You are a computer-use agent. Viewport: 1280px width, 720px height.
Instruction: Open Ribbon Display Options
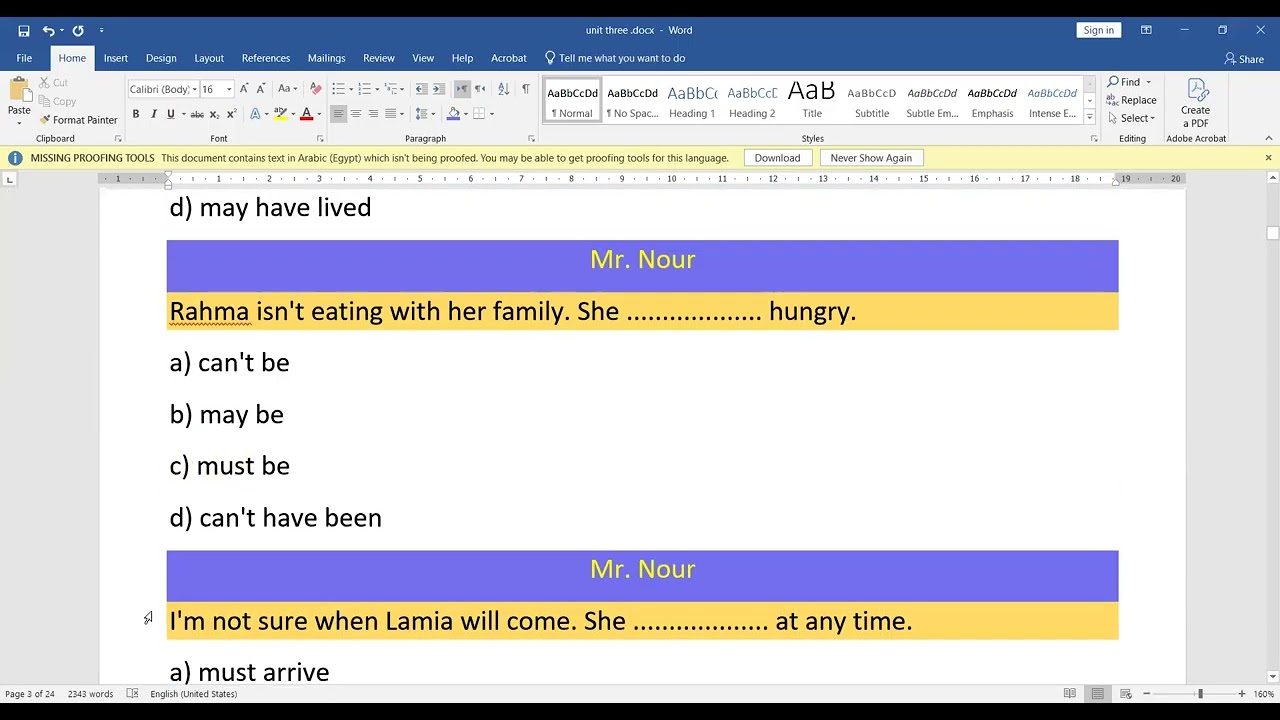click(1146, 31)
